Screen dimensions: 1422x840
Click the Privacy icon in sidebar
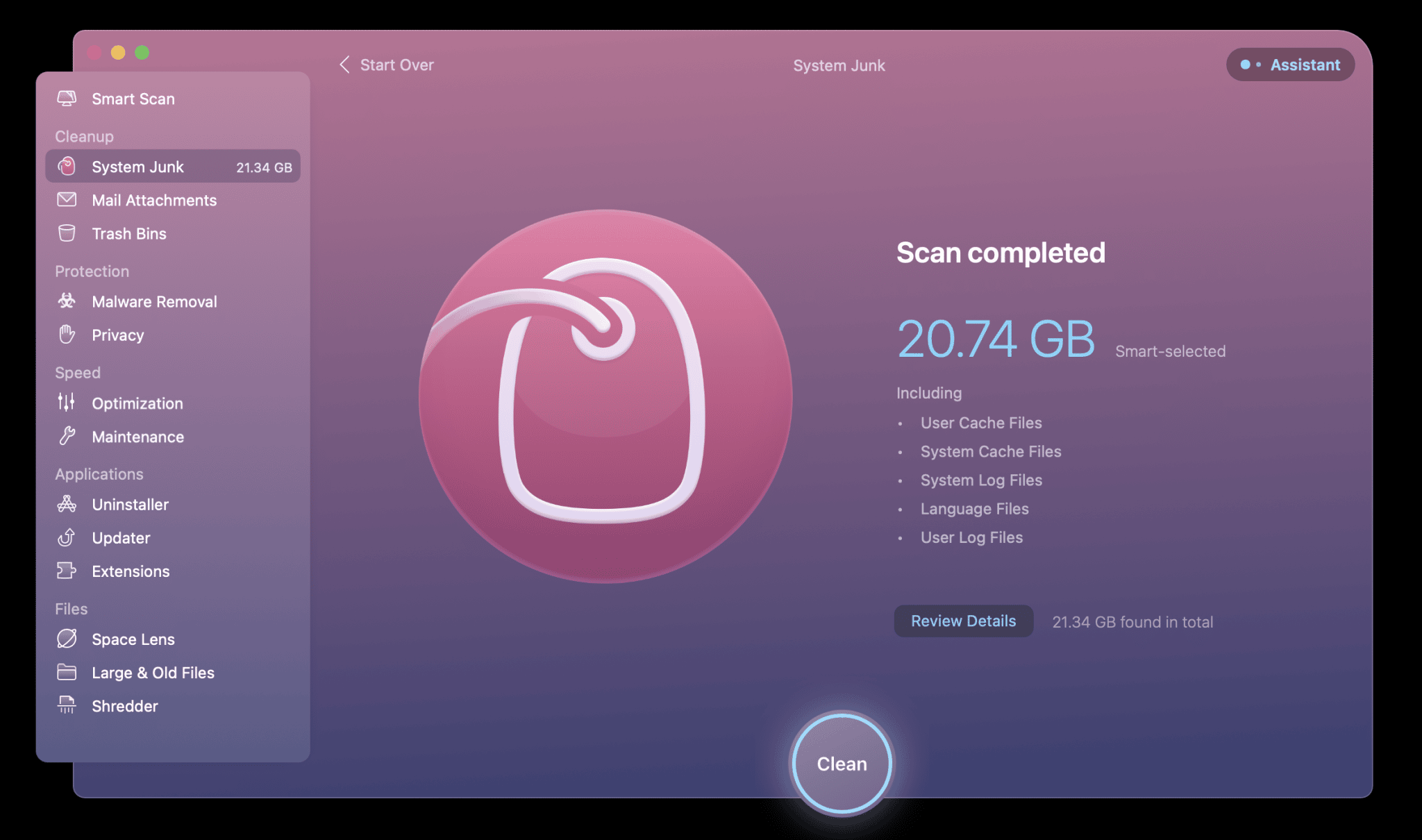click(x=68, y=333)
